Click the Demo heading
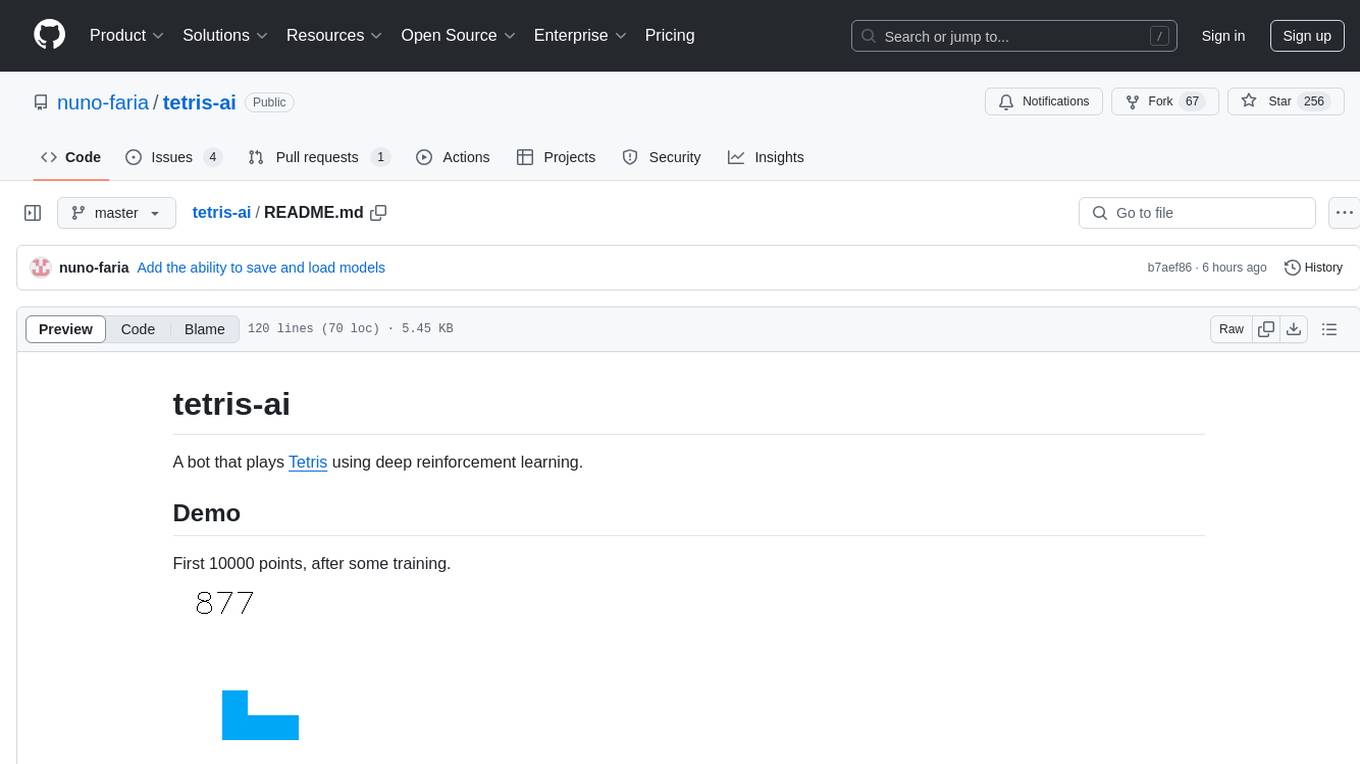This screenshot has height=764, width=1360. [x=207, y=513]
